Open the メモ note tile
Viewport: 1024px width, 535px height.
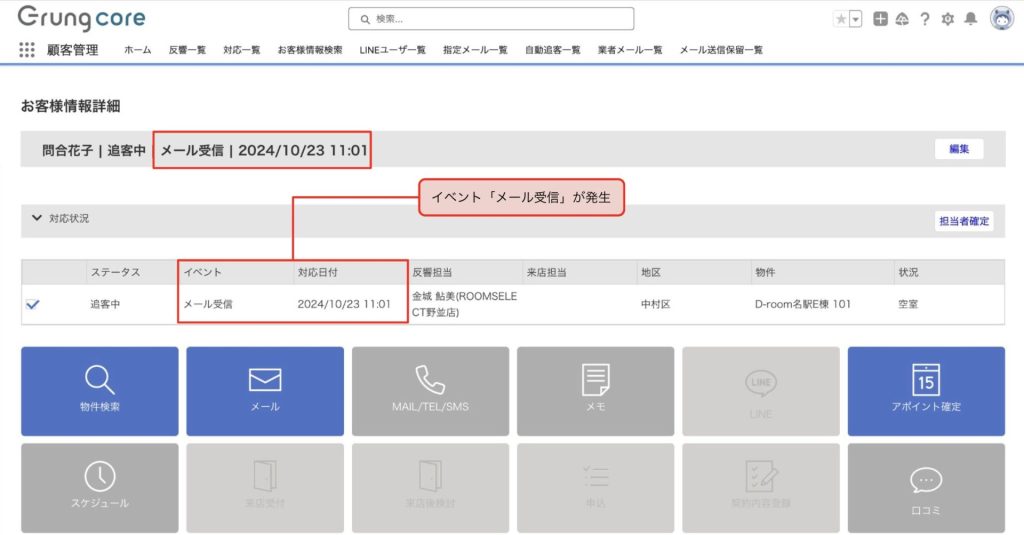(596, 391)
